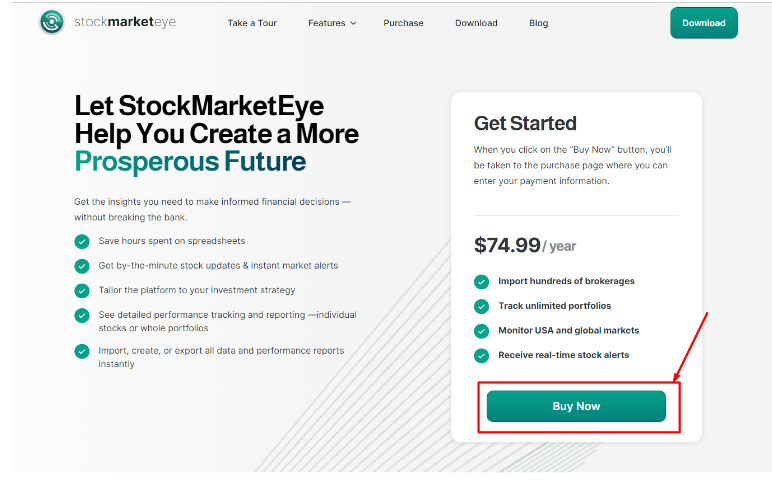Click the checkmark beside Receive real-time stock alerts
The height and width of the screenshot is (486, 772).
point(482,356)
